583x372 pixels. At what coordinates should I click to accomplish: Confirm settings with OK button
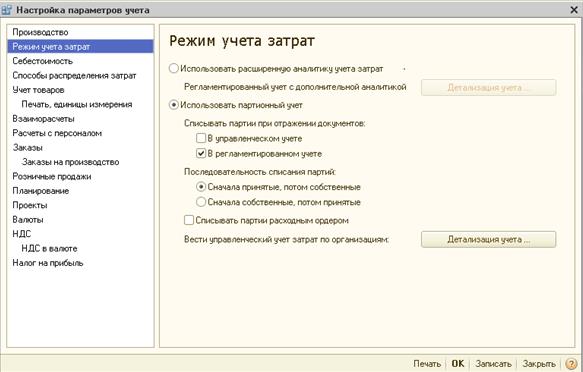(458, 364)
